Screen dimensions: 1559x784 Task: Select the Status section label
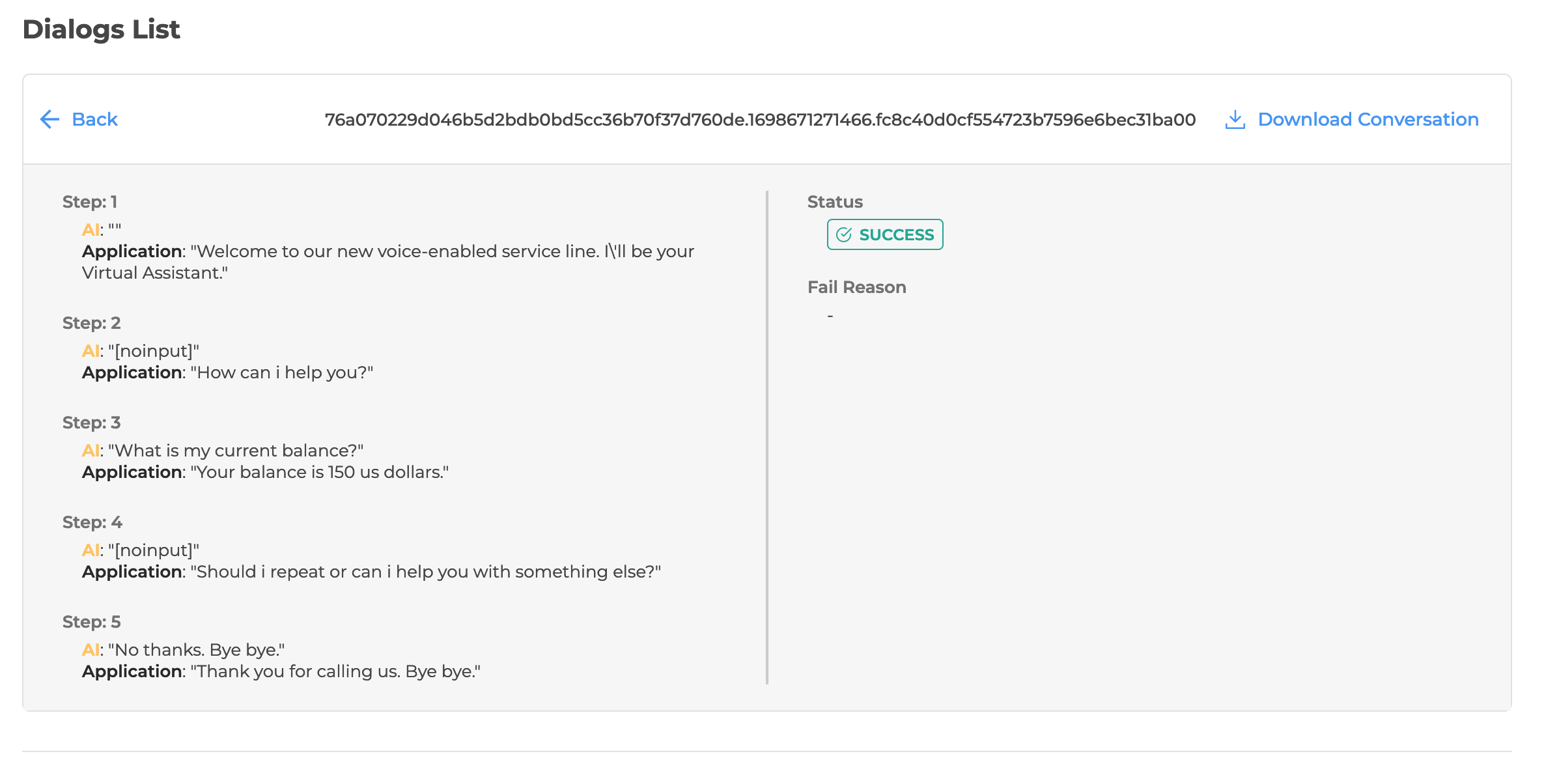pos(834,202)
